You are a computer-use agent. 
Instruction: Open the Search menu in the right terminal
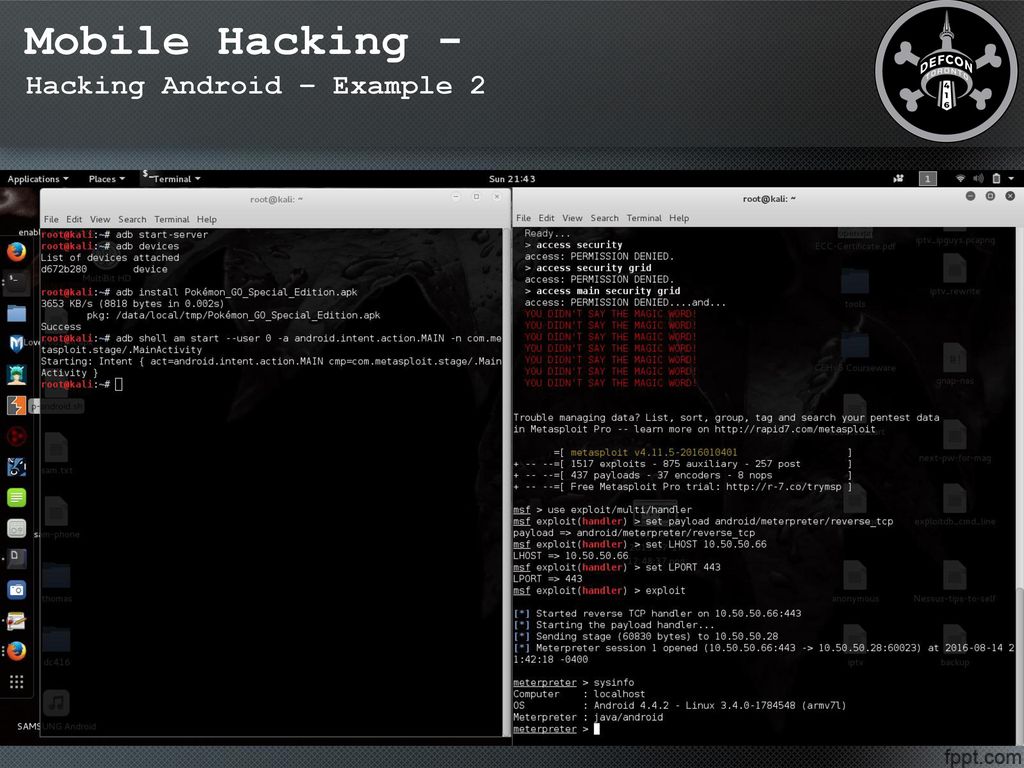604,218
